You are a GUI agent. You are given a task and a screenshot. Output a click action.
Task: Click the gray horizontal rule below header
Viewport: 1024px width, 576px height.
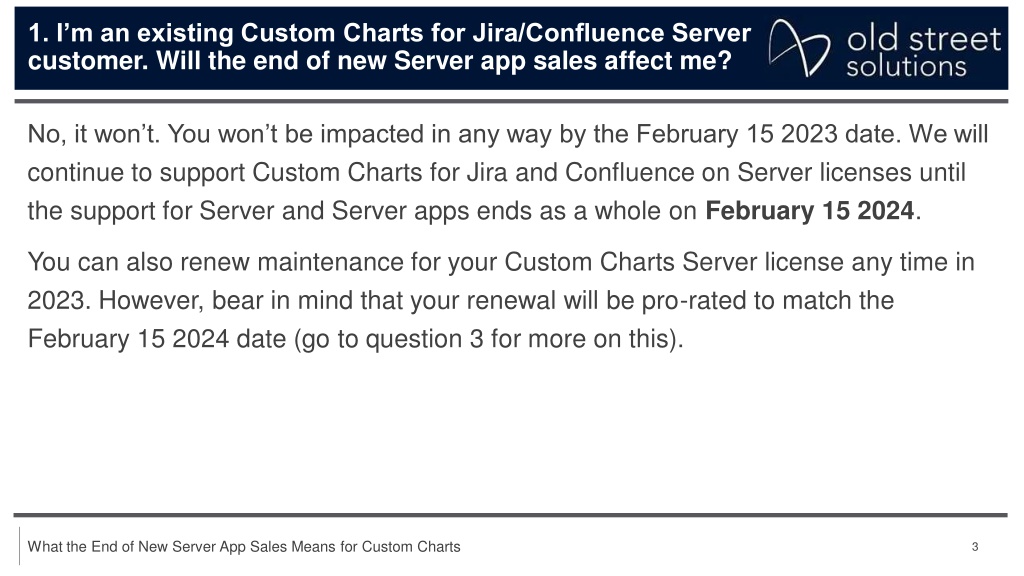[511, 101]
